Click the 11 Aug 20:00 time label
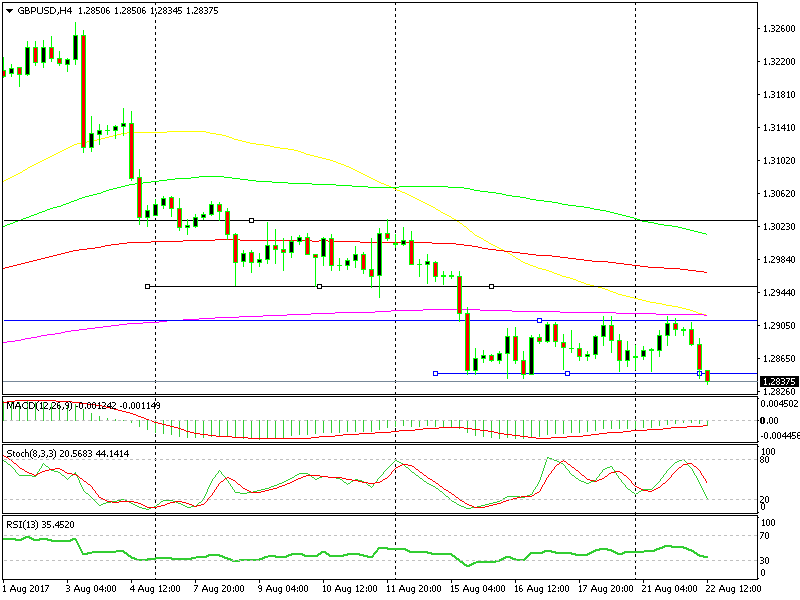 (x=414, y=588)
